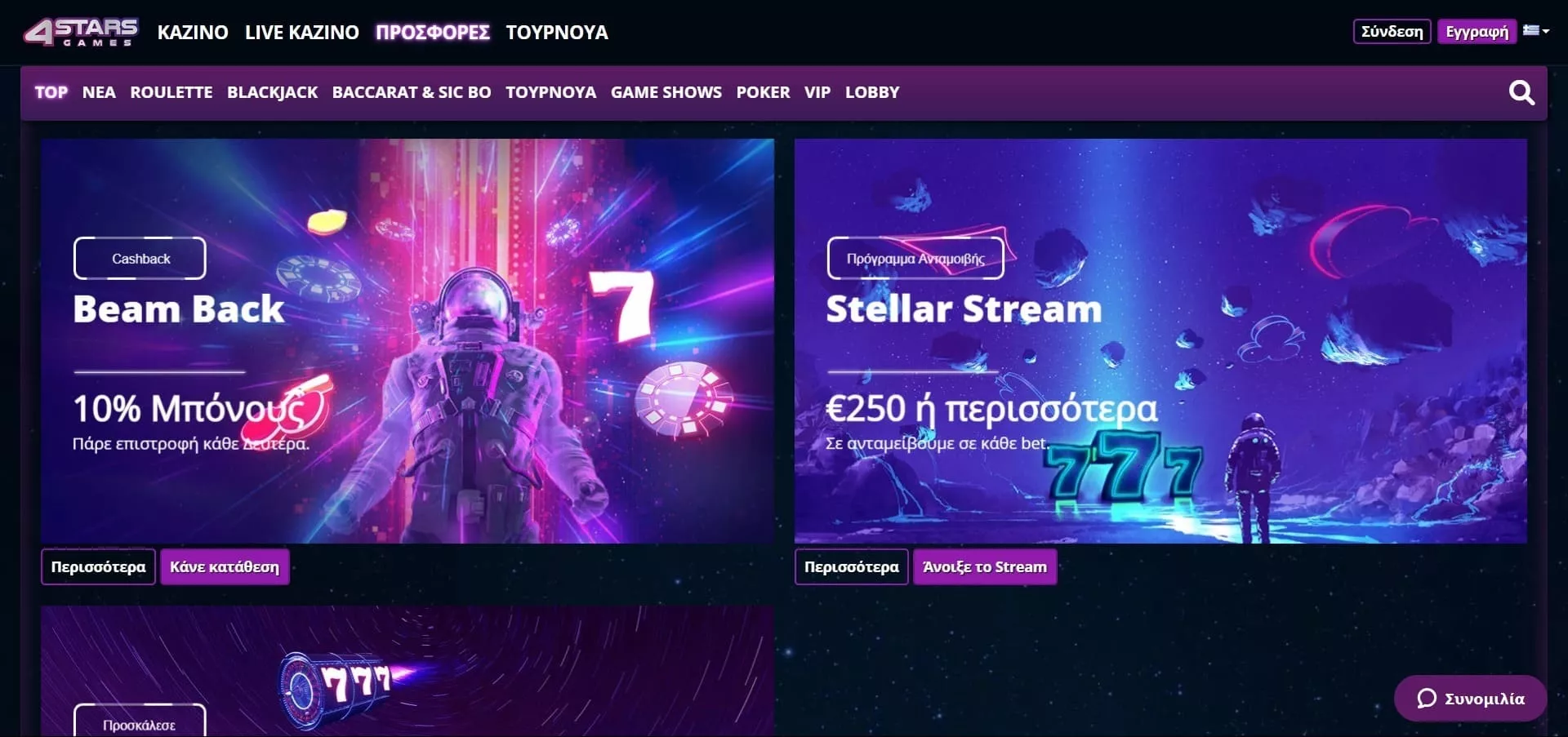
Task: Click the 4Stars Games logo
Action: pyautogui.click(x=81, y=32)
